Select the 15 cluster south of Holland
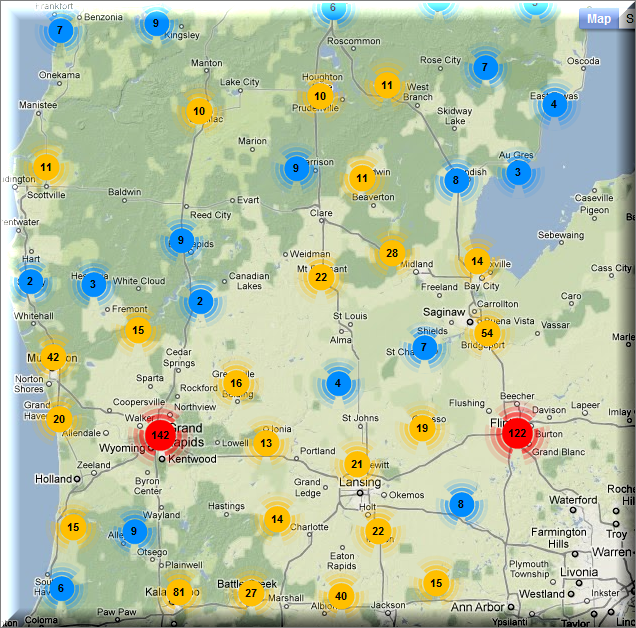The height and width of the screenshot is (628, 636). point(73,527)
